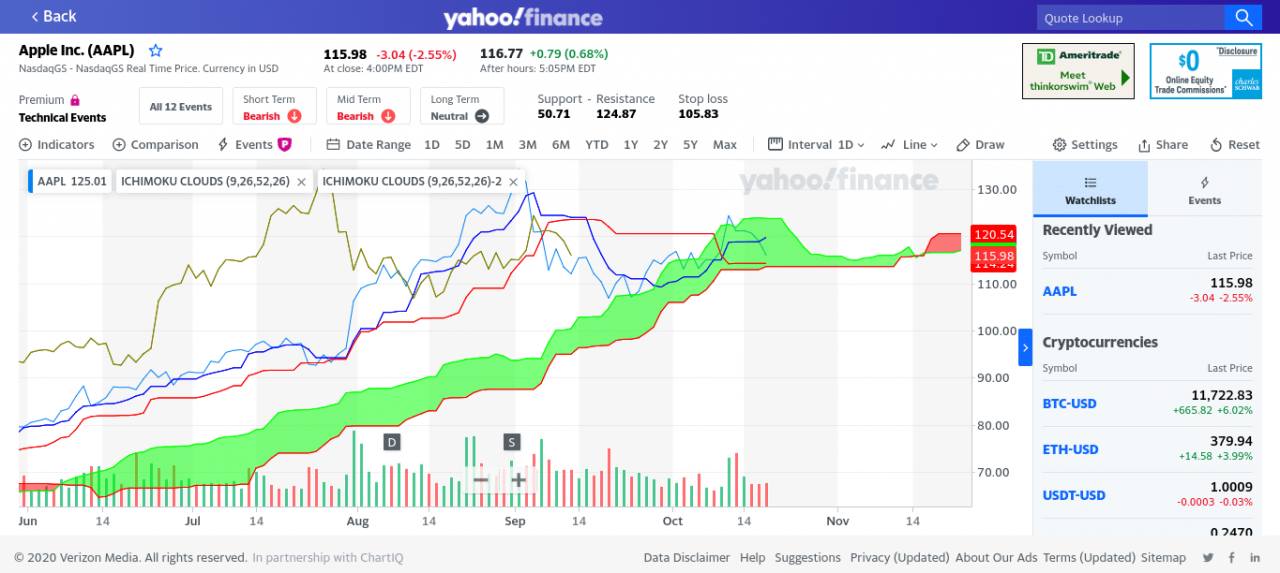Zoom in with the plus button

[x=518, y=480]
